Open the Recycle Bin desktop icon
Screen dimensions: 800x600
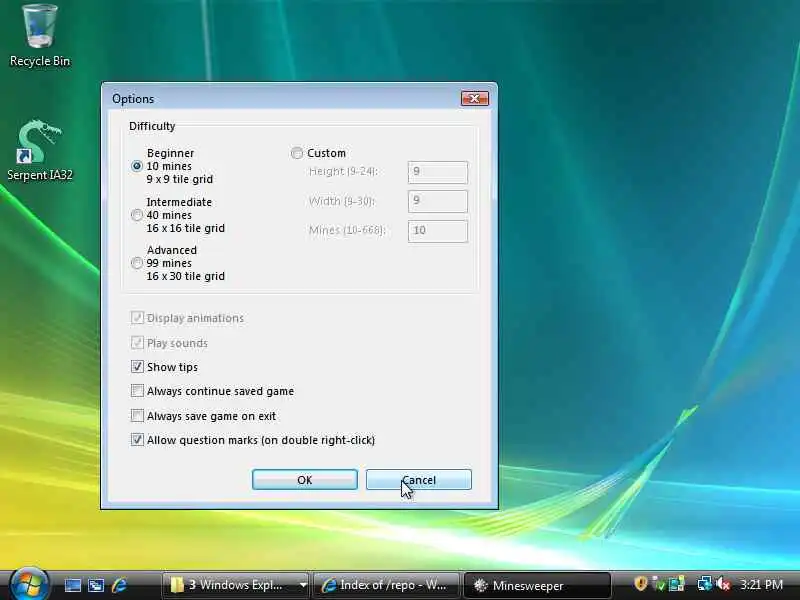[x=40, y=35]
